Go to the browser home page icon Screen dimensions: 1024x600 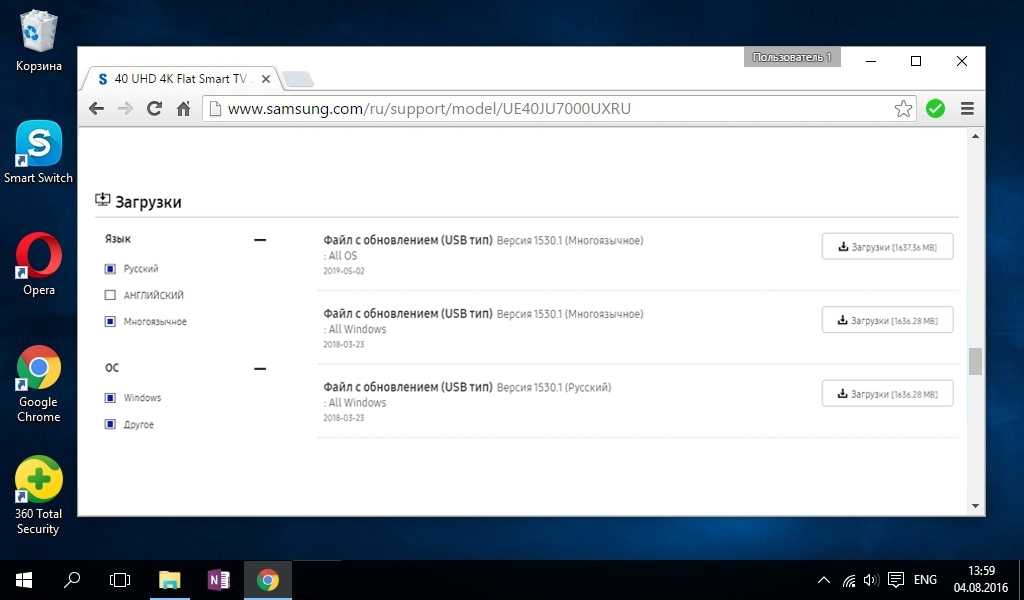click(183, 109)
